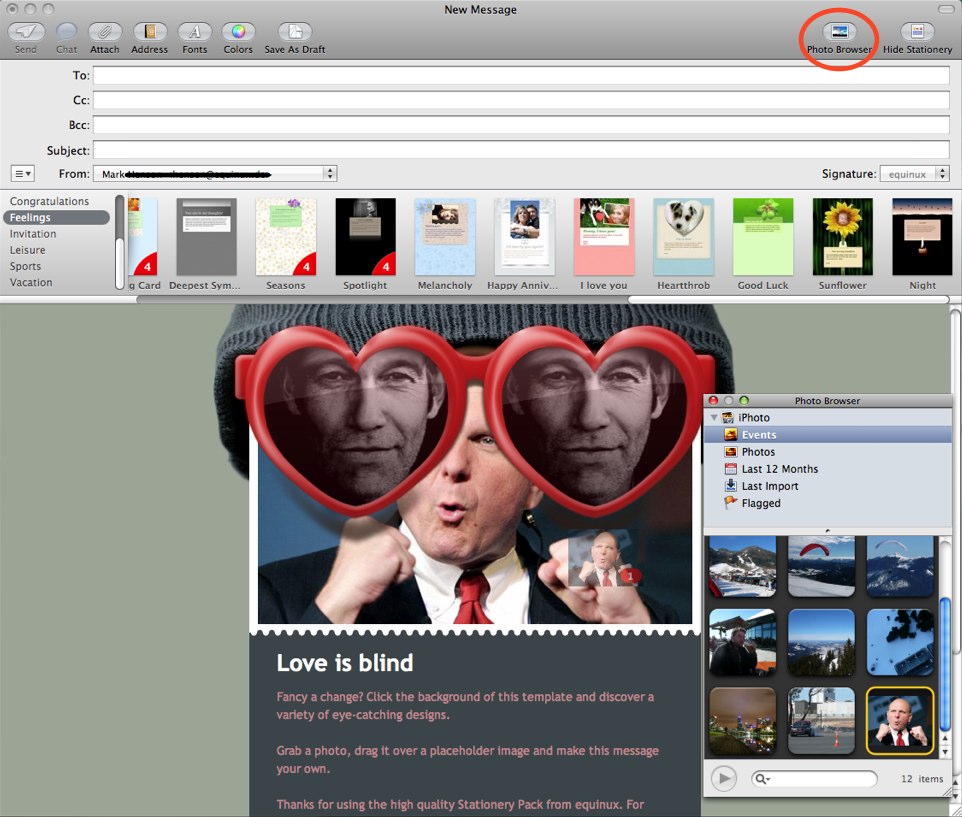Open the Fonts panel icon
The height and width of the screenshot is (817, 962).
point(195,32)
